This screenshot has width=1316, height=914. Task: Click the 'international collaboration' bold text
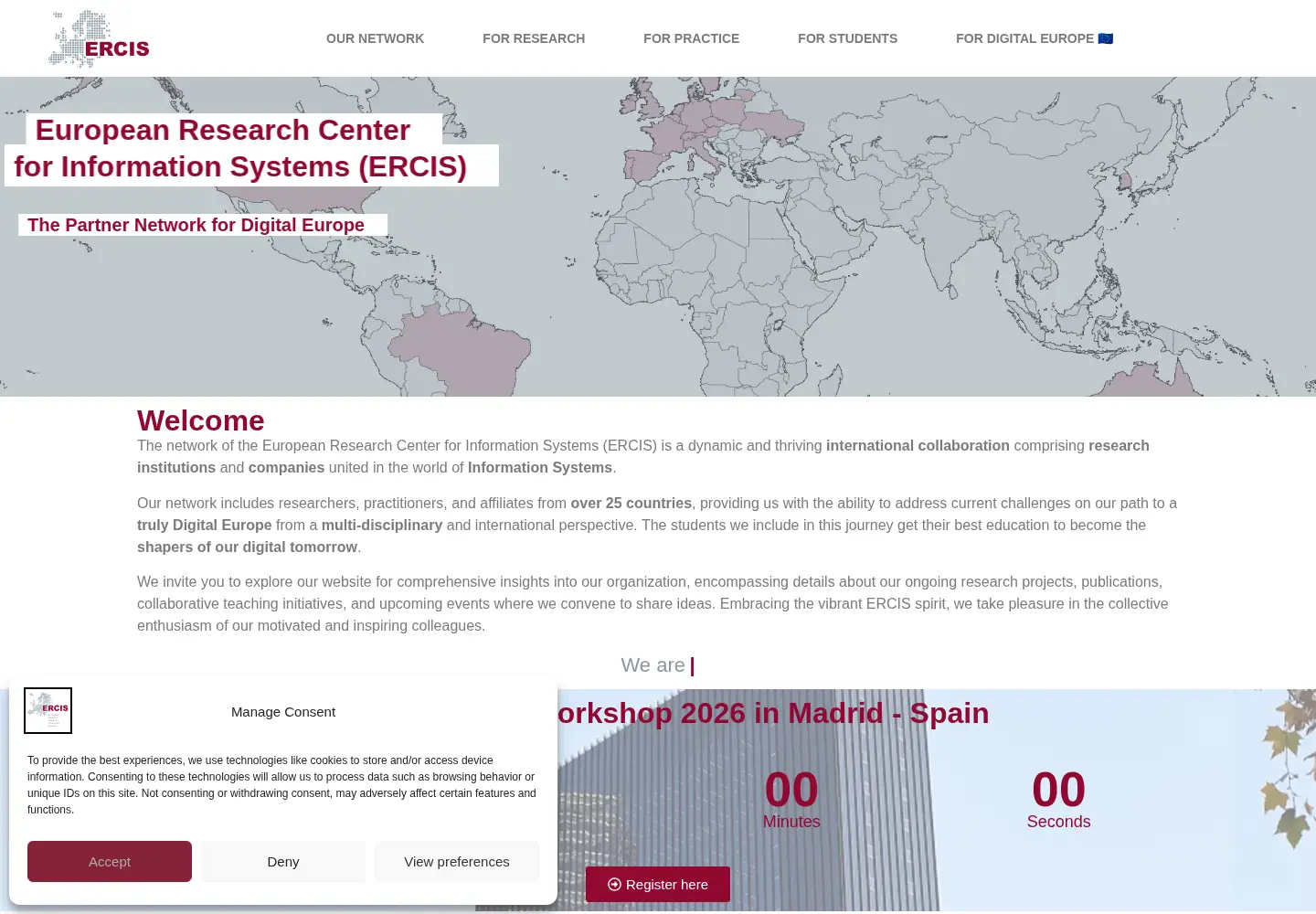click(x=918, y=445)
